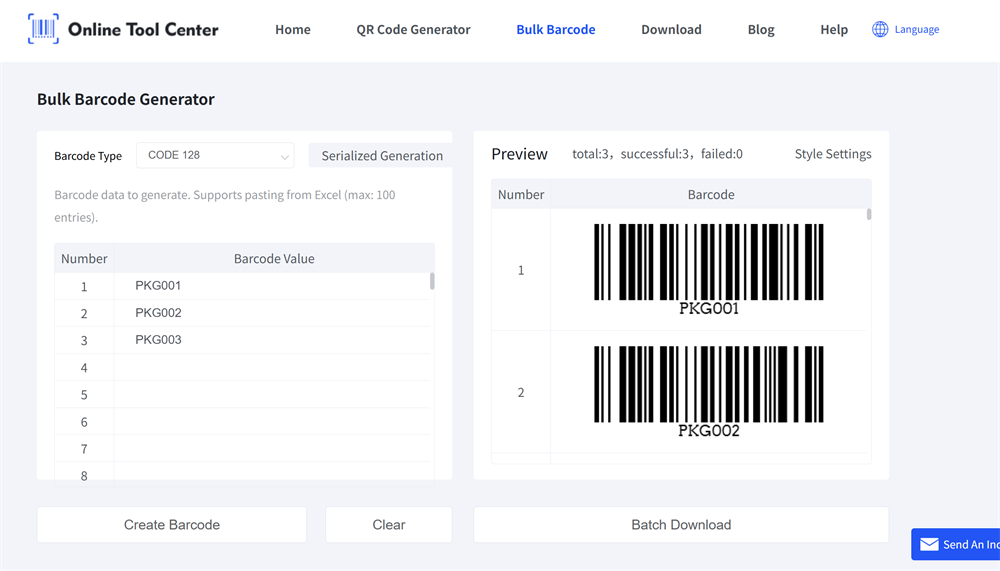The height and width of the screenshot is (571, 1000).
Task: Click the globe Language icon
Action: point(880,29)
